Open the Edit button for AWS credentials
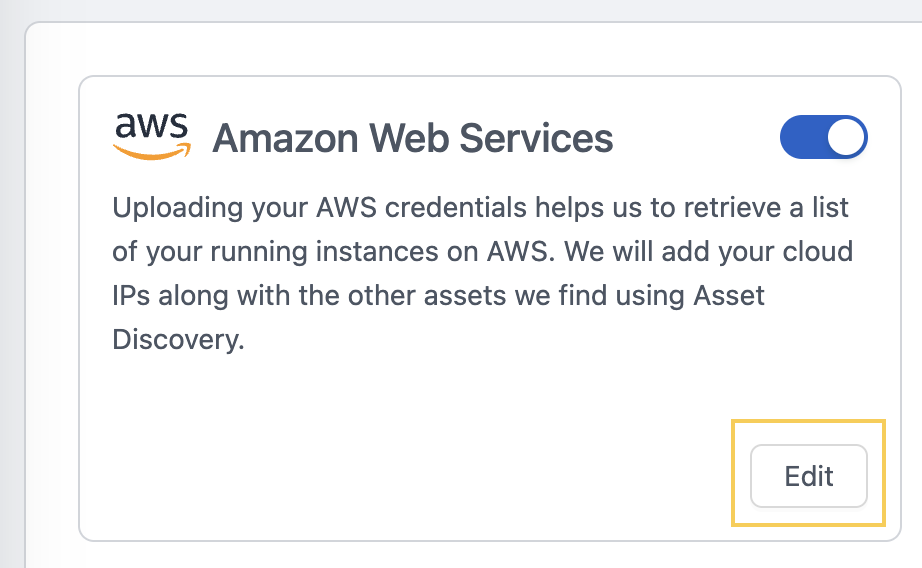The height and width of the screenshot is (568, 922). click(x=809, y=476)
